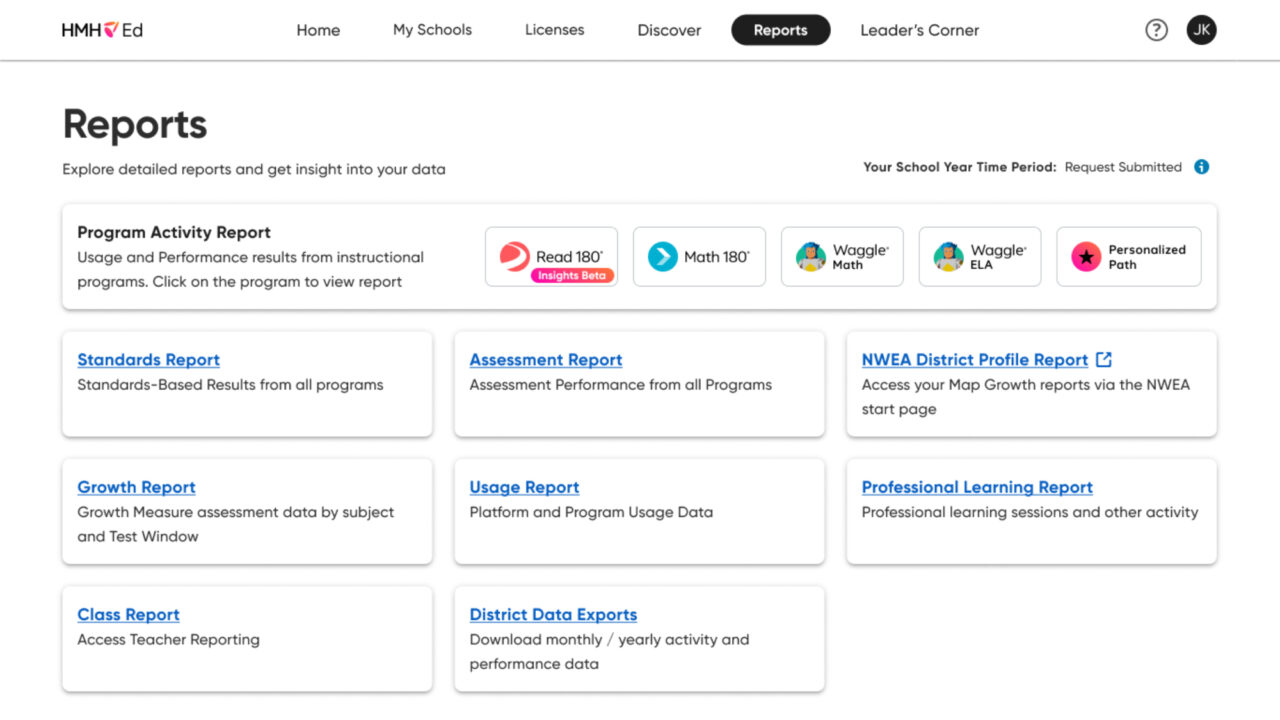Open the Discover tab

tap(669, 30)
